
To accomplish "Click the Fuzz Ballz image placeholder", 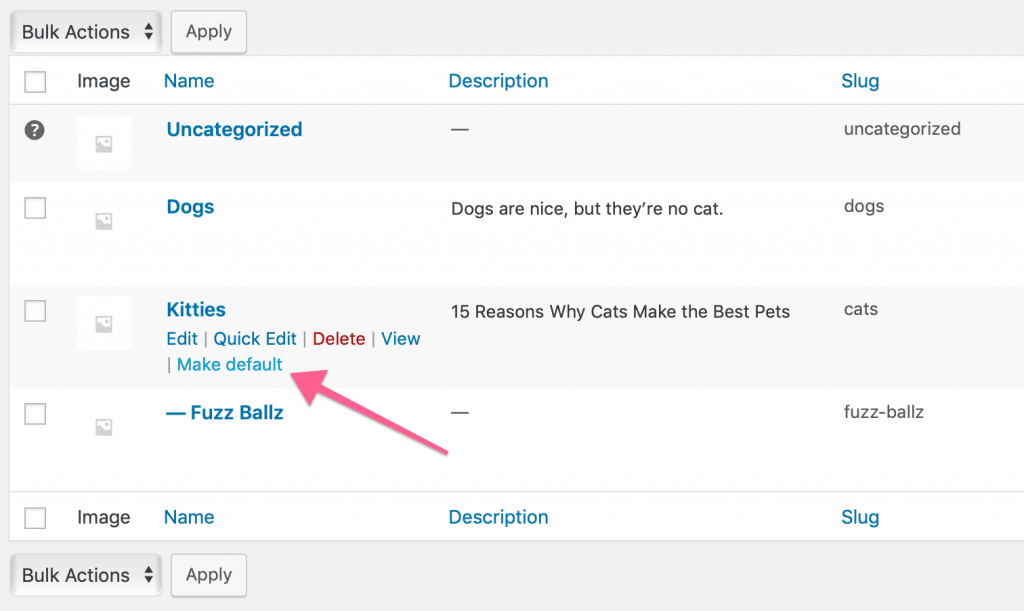I will pos(104,427).
